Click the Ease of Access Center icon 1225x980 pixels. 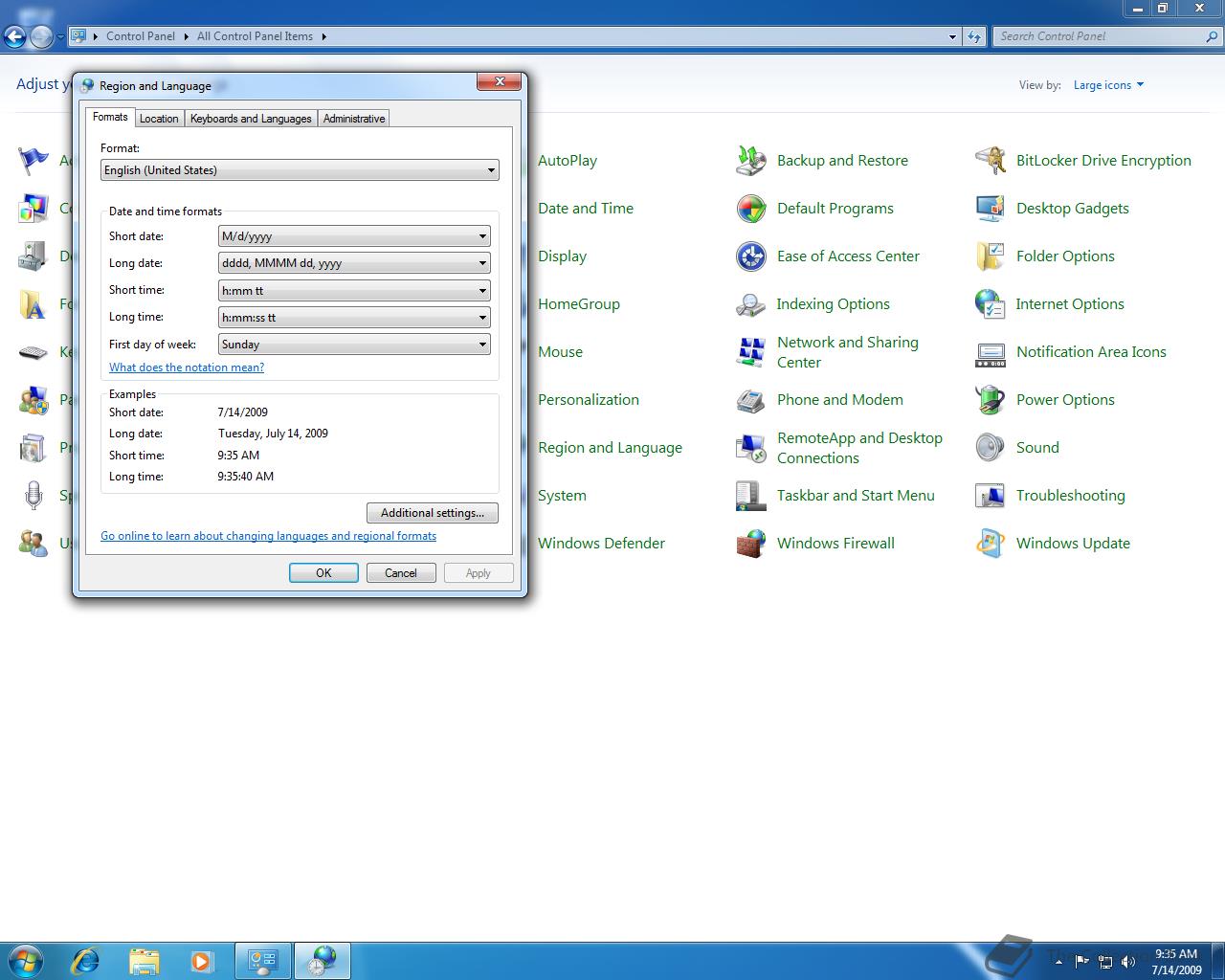[x=751, y=256]
